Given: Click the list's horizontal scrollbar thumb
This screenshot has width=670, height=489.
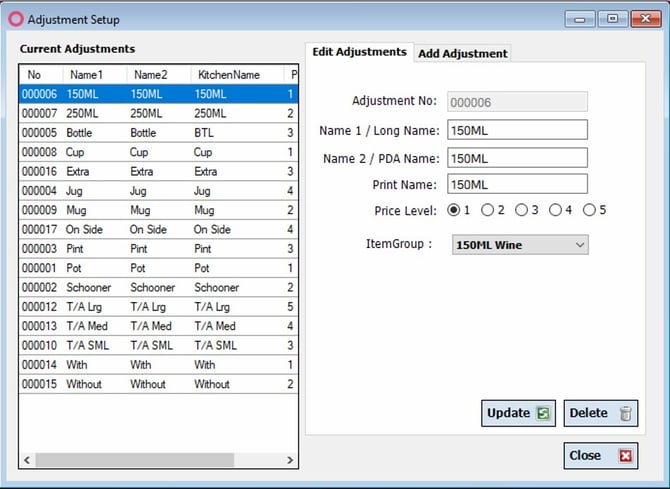Looking at the screenshot, I should (x=135, y=460).
